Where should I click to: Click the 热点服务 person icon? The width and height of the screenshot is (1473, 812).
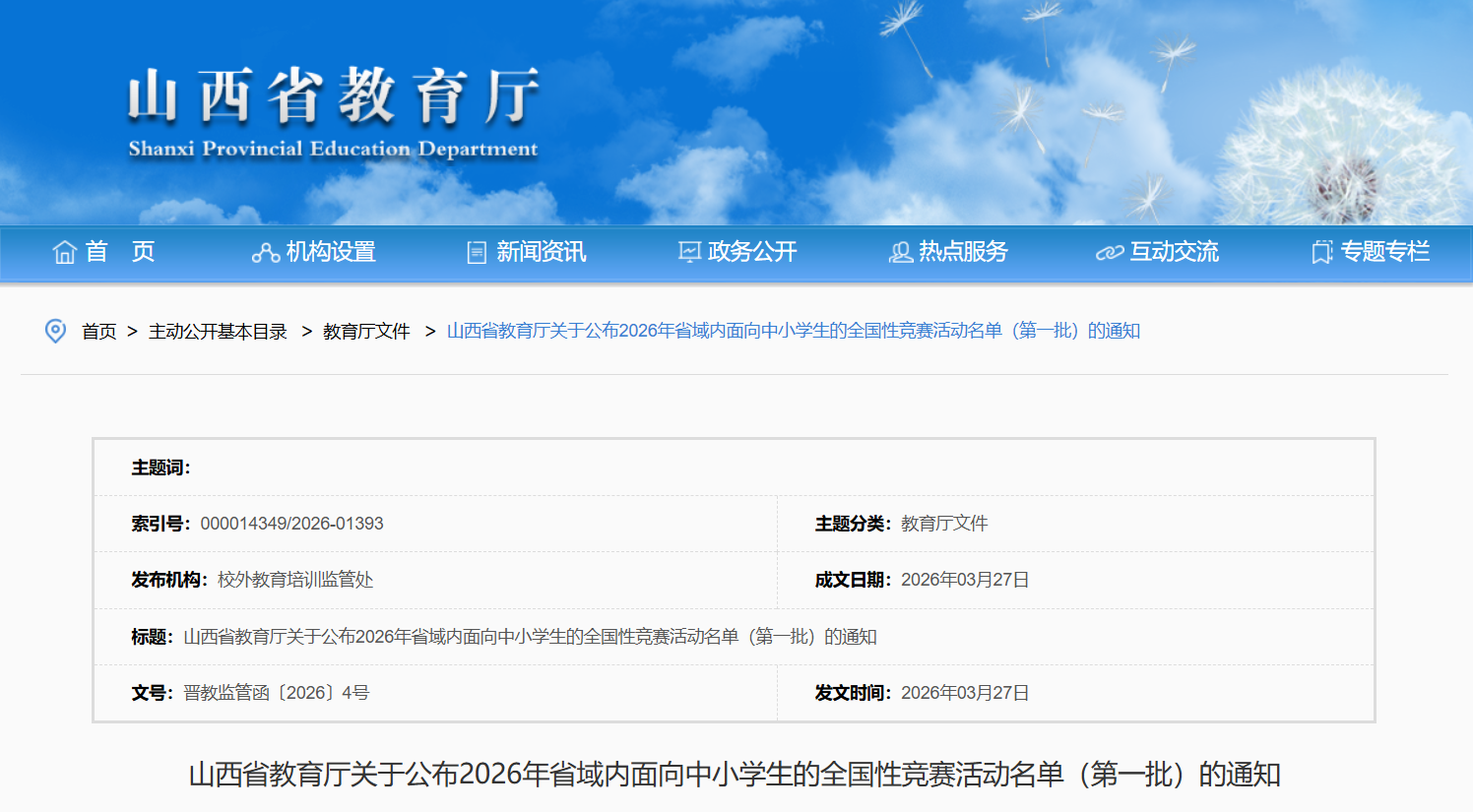(900, 253)
